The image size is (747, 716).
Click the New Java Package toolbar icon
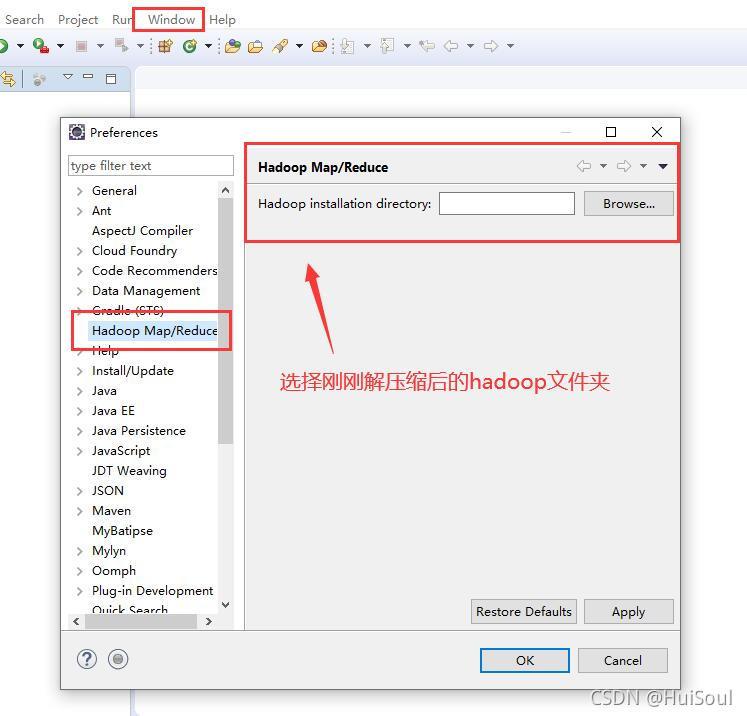point(165,46)
